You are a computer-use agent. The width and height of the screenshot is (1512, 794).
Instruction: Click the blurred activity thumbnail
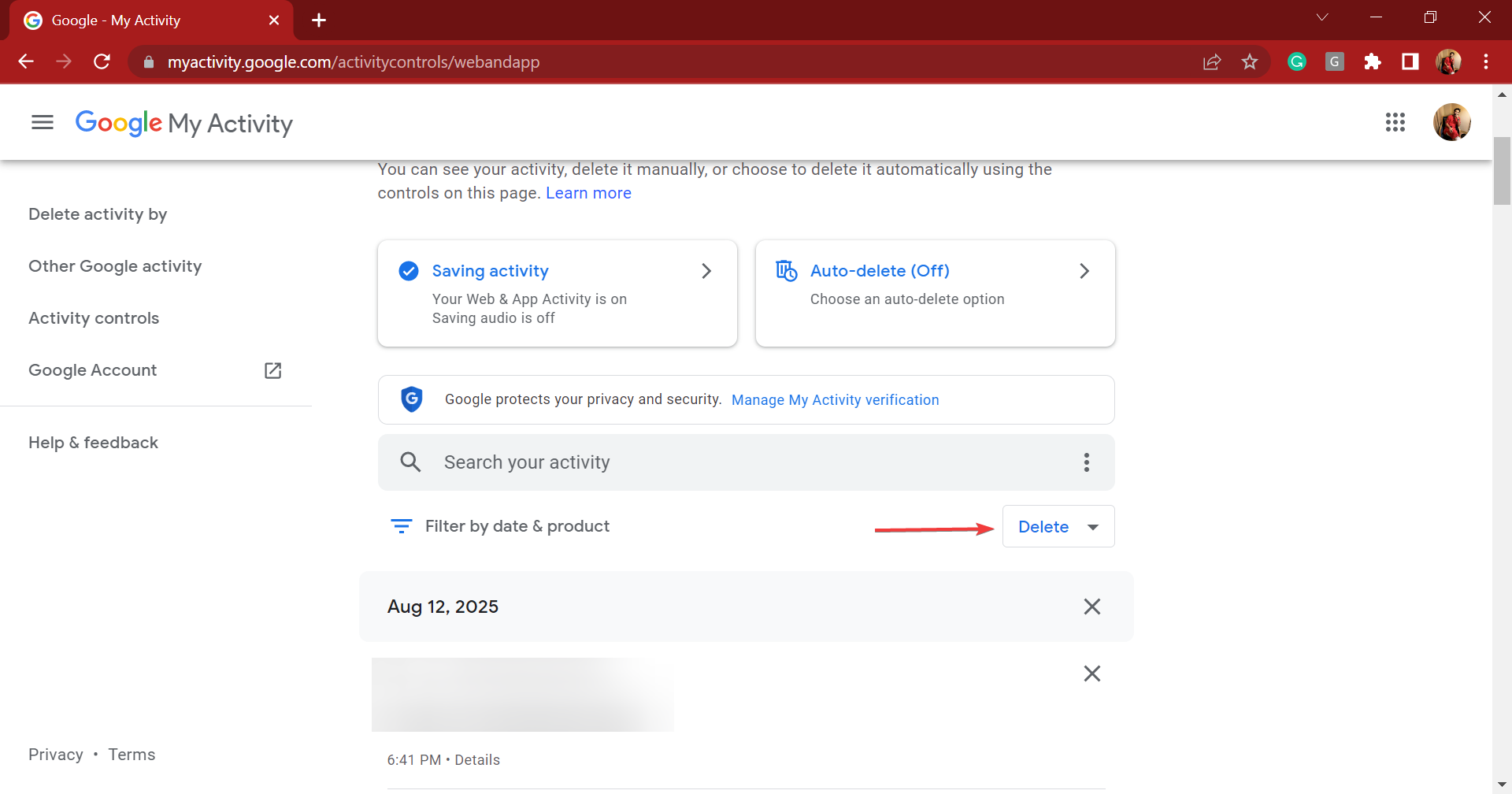pyautogui.click(x=522, y=695)
